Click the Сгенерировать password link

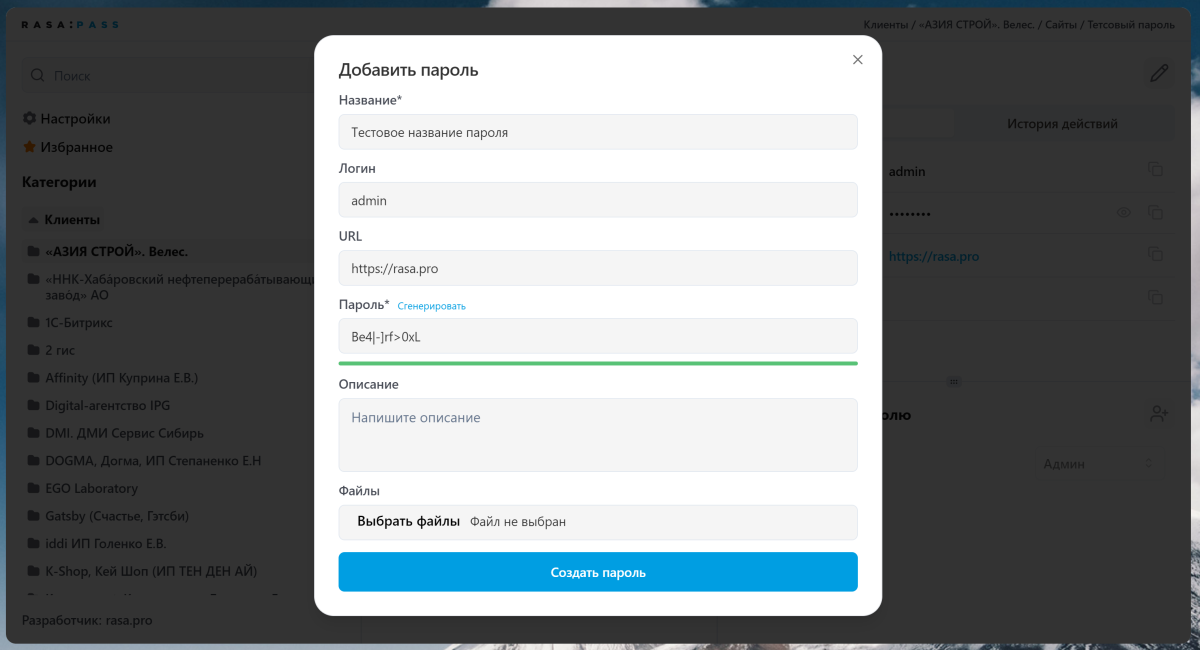(431, 306)
